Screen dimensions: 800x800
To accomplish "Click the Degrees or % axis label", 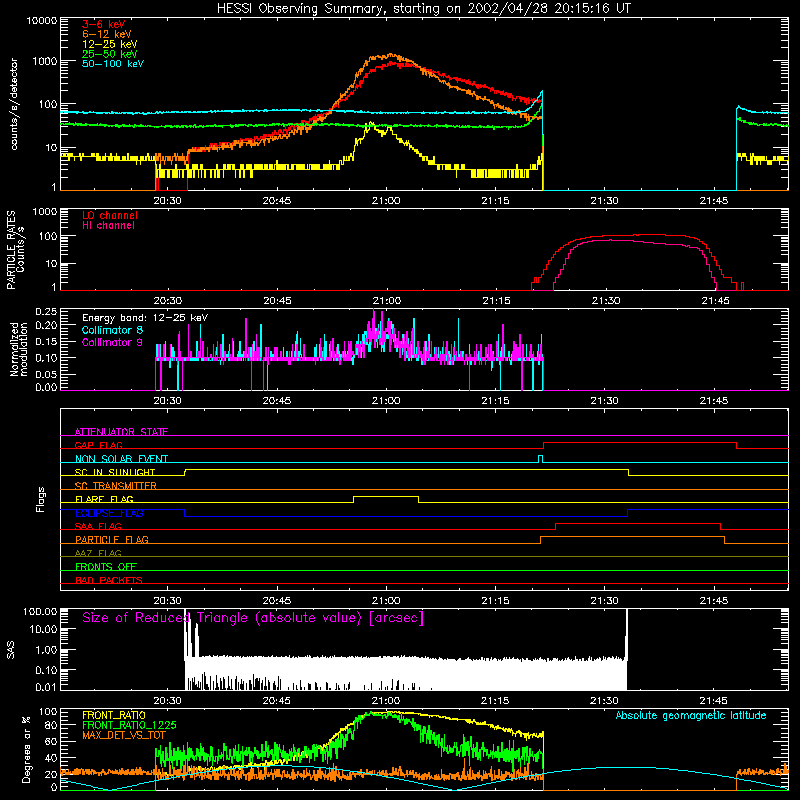I will (26, 749).
